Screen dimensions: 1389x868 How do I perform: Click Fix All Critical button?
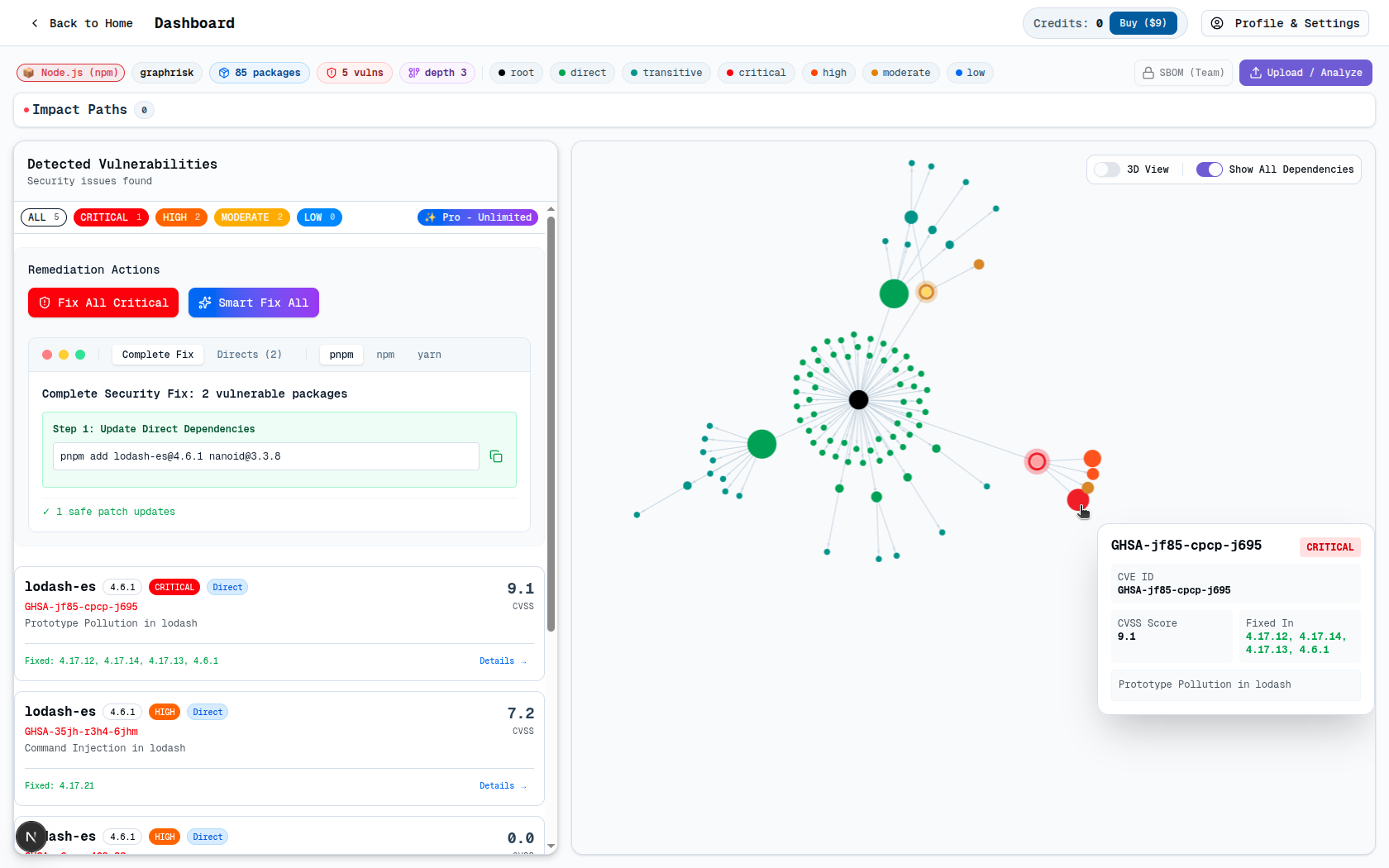[x=103, y=303]
